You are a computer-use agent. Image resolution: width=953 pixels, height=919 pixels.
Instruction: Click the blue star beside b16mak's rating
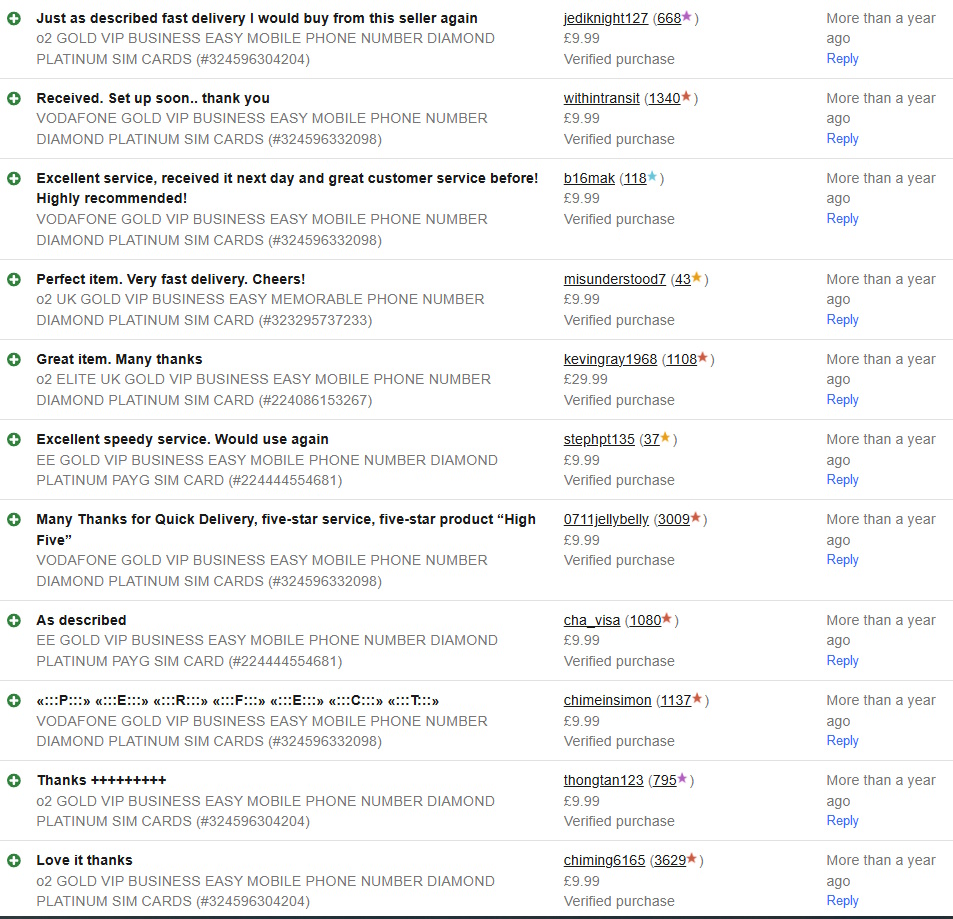tap(653, 177)
